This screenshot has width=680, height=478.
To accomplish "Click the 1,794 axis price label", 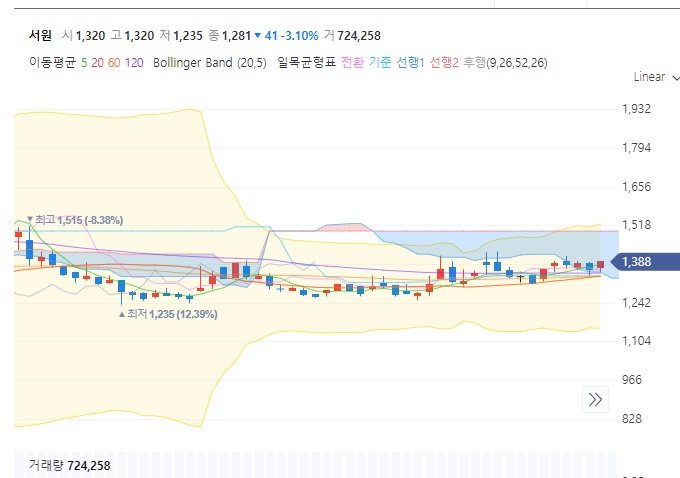I will pos(636,148).
